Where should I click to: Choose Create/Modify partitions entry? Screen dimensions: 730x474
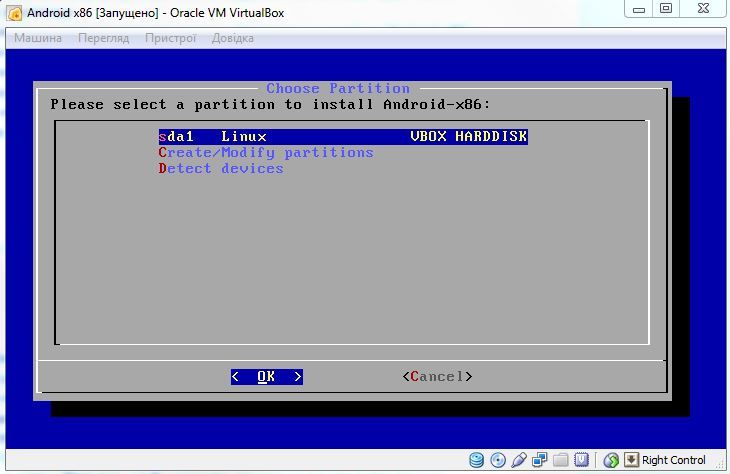[x=266, y=152]
